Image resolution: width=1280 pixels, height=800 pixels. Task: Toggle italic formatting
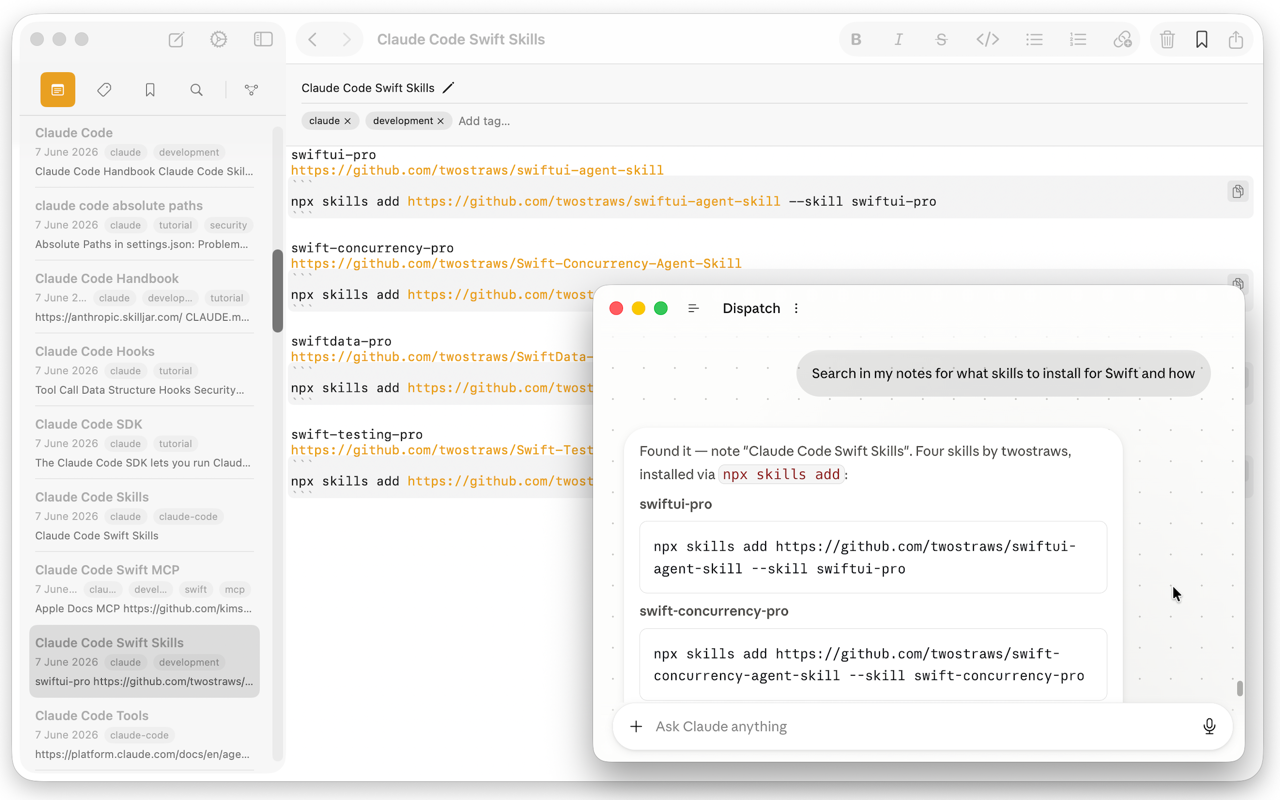[898, 40]
